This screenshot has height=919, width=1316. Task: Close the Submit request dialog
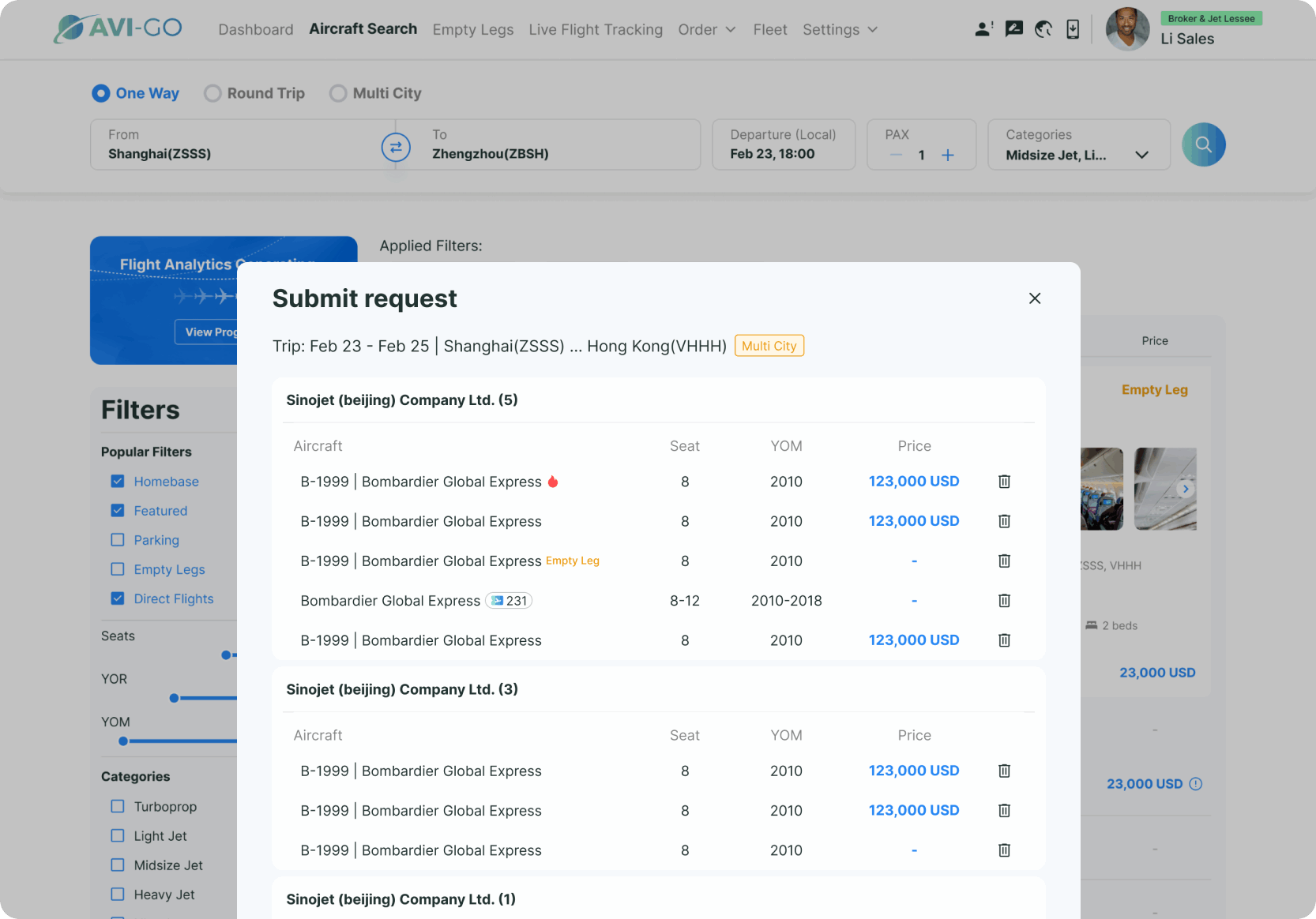(1035, 298)
